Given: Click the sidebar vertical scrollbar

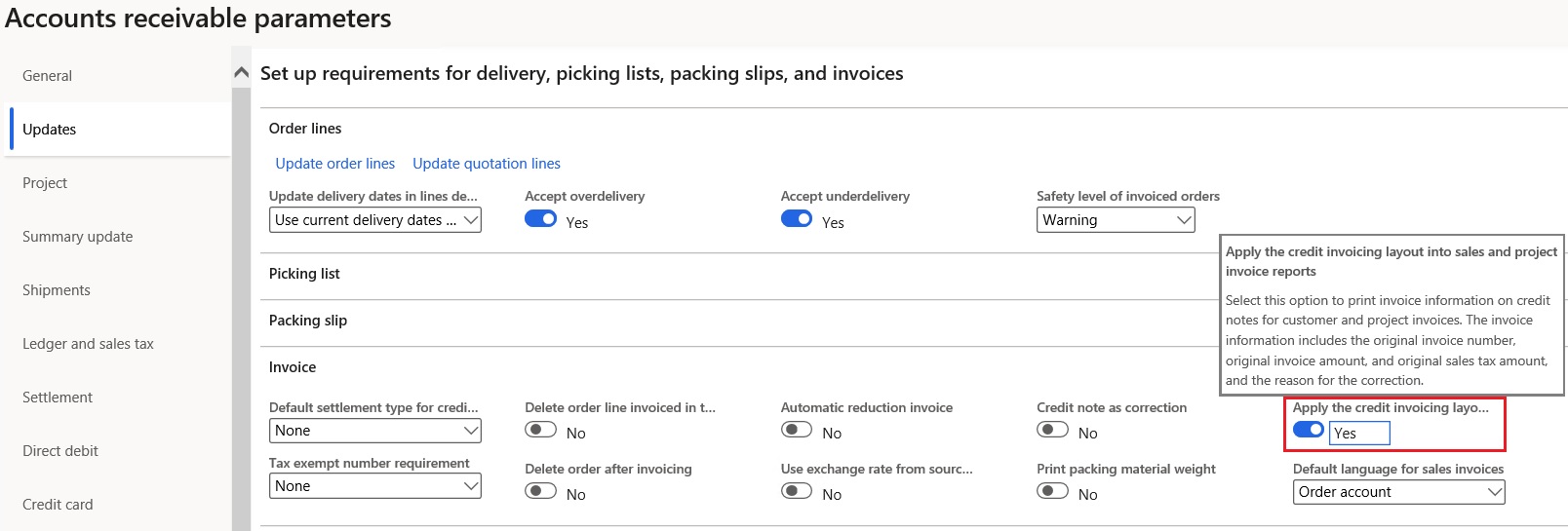Looking at the screenshot, I should 241,309.
